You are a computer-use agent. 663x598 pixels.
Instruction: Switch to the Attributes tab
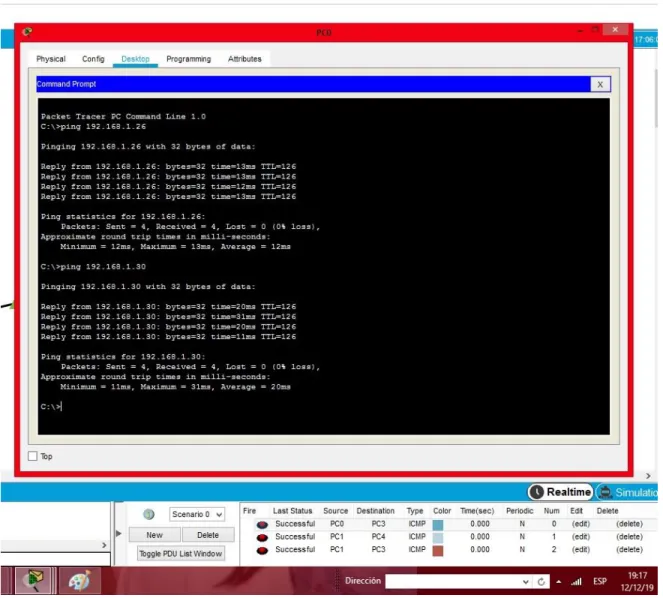(x=244, y=59)
